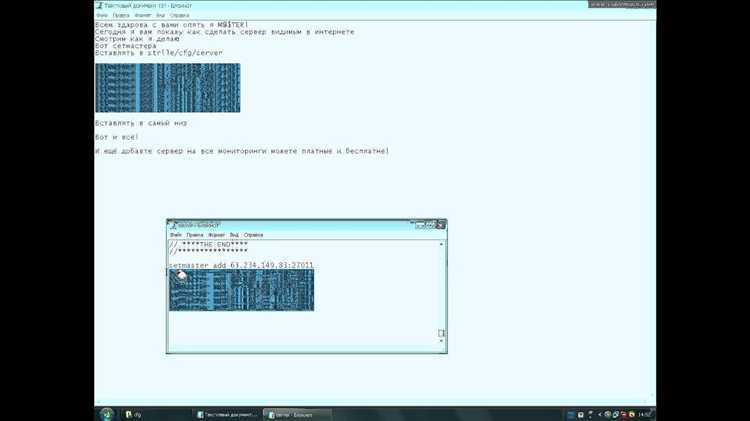Viewport: 750px width, 421px height.
Task: Open the cfg folder taskbar button
Action: 135,414
